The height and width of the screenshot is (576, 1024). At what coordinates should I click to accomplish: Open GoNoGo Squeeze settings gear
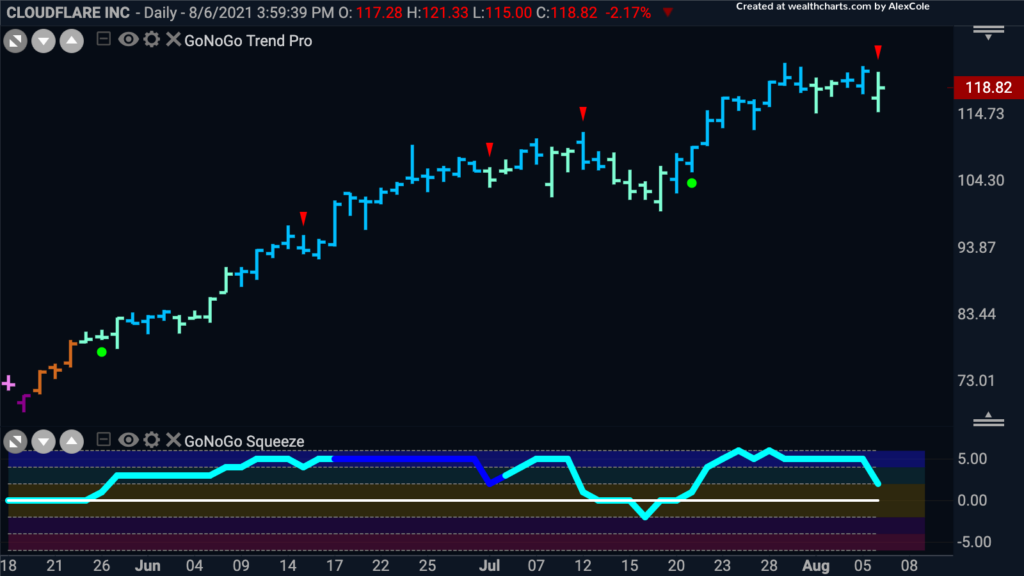[152, 440]
